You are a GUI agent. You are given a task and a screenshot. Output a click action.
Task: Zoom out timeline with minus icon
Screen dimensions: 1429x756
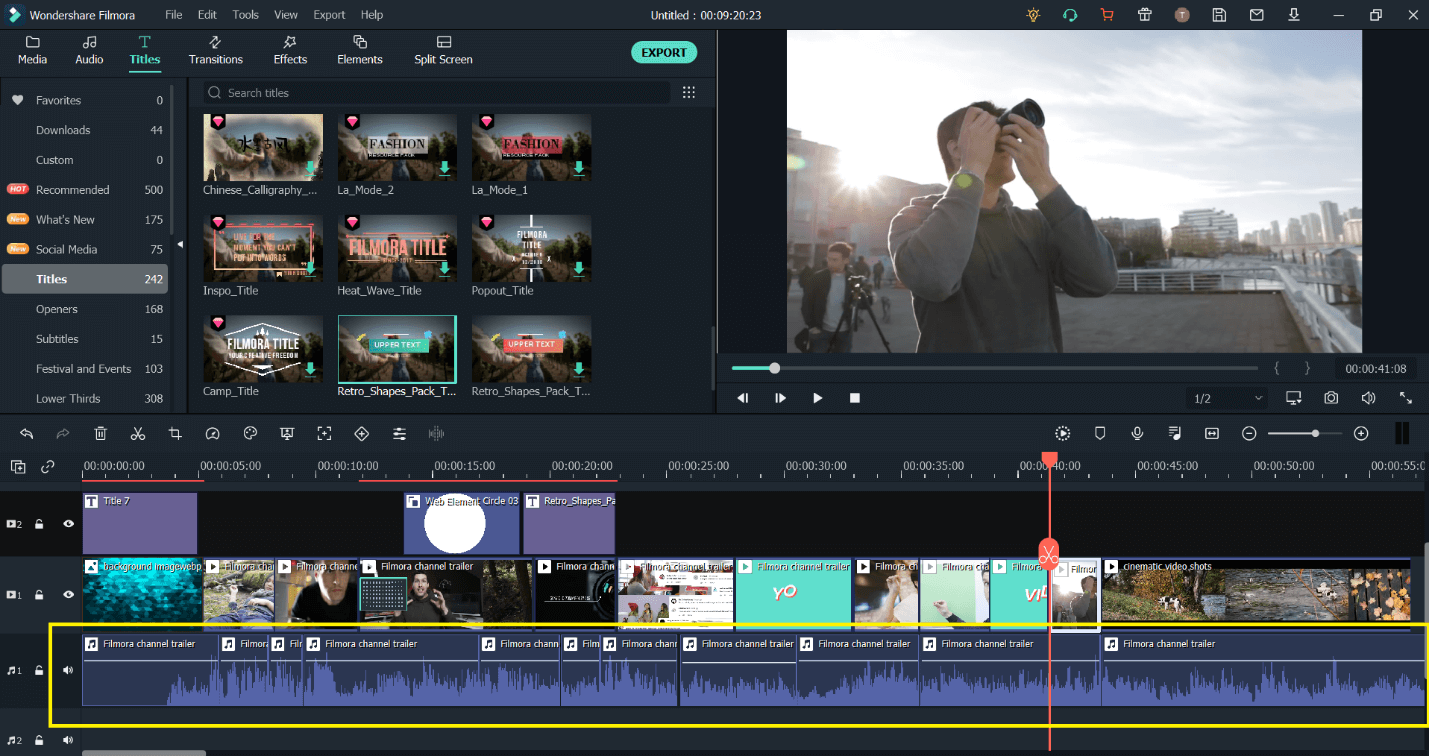pos(1249,433)
